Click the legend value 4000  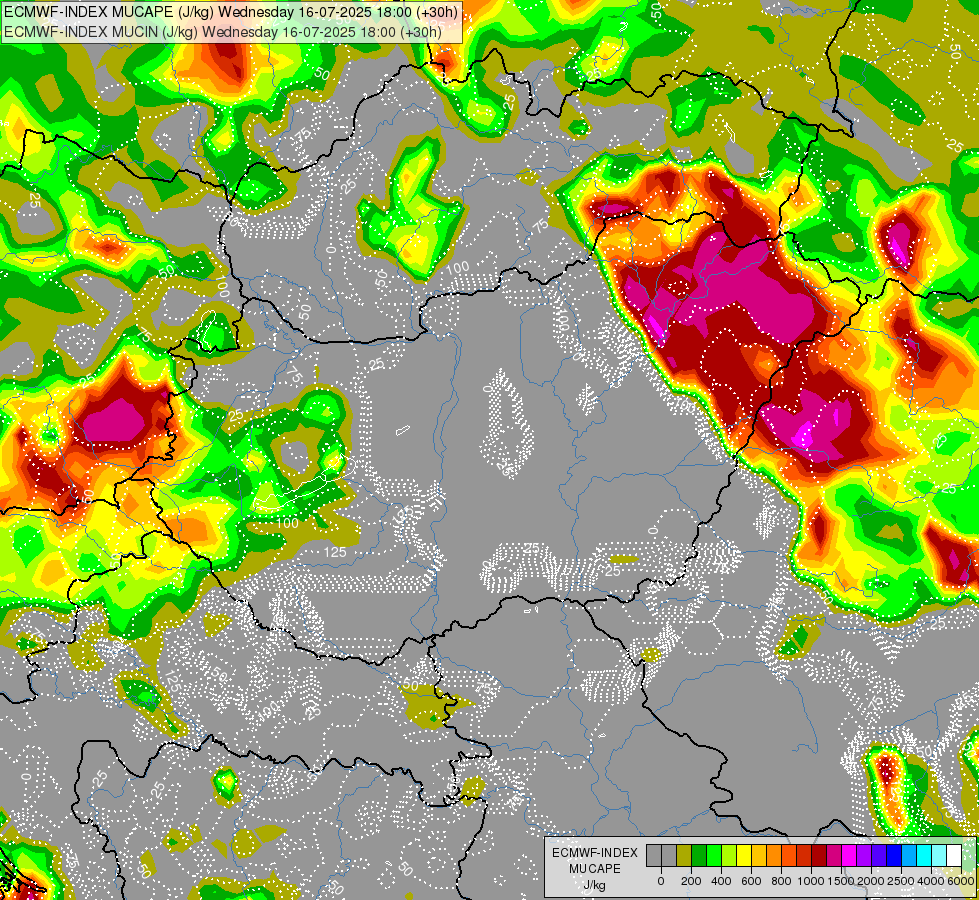pos(931,881)
